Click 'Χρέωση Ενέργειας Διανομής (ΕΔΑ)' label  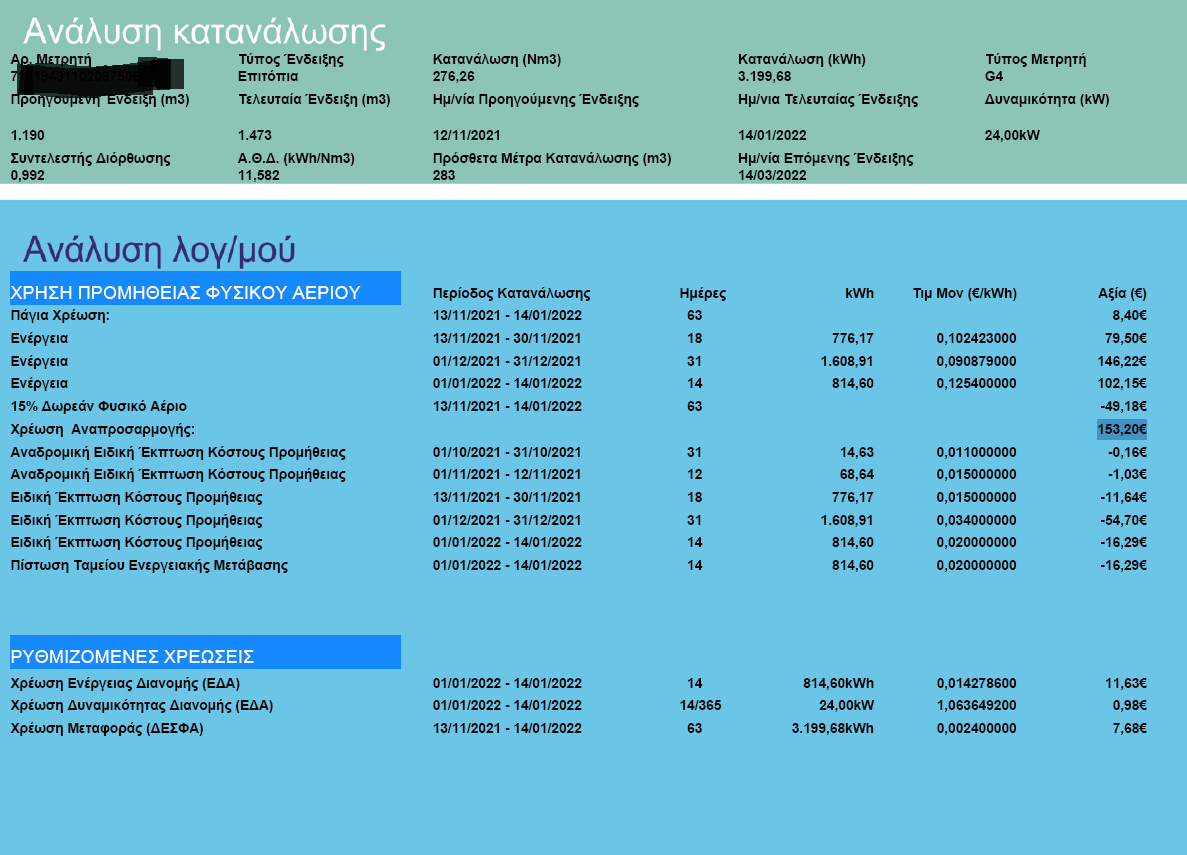pos(125,683)
